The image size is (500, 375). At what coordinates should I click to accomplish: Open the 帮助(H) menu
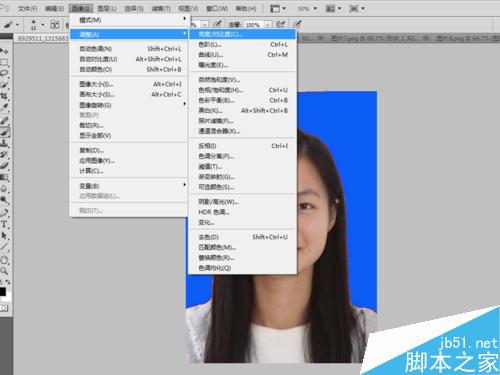[246, 8]
